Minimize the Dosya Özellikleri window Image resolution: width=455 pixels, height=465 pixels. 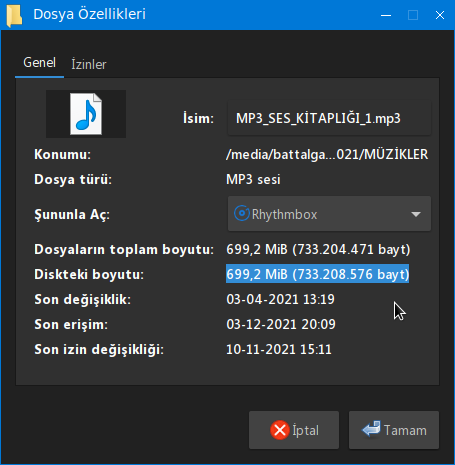(x=386, y=15)
